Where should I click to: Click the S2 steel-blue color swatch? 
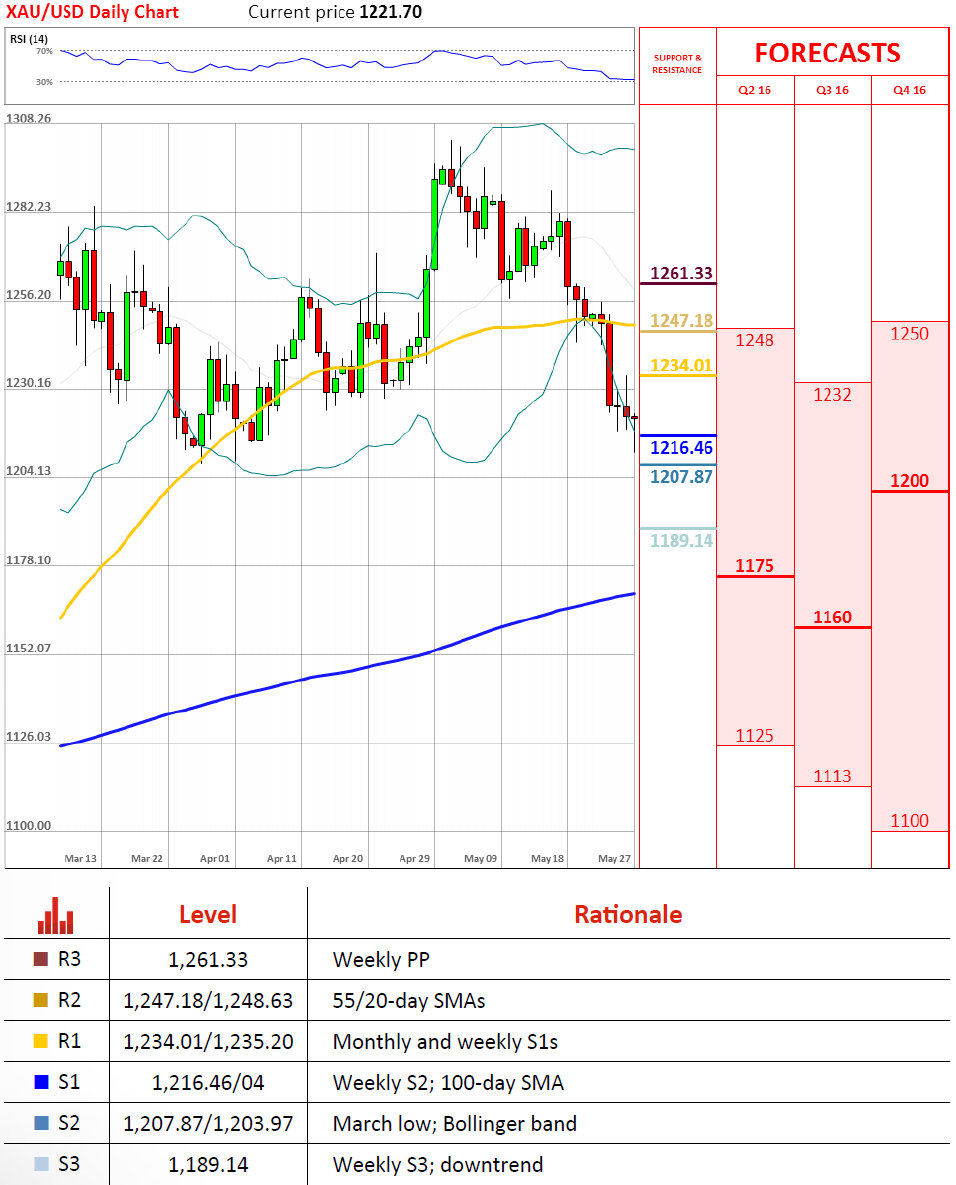pyautogui.click(x=41, y=1123)
